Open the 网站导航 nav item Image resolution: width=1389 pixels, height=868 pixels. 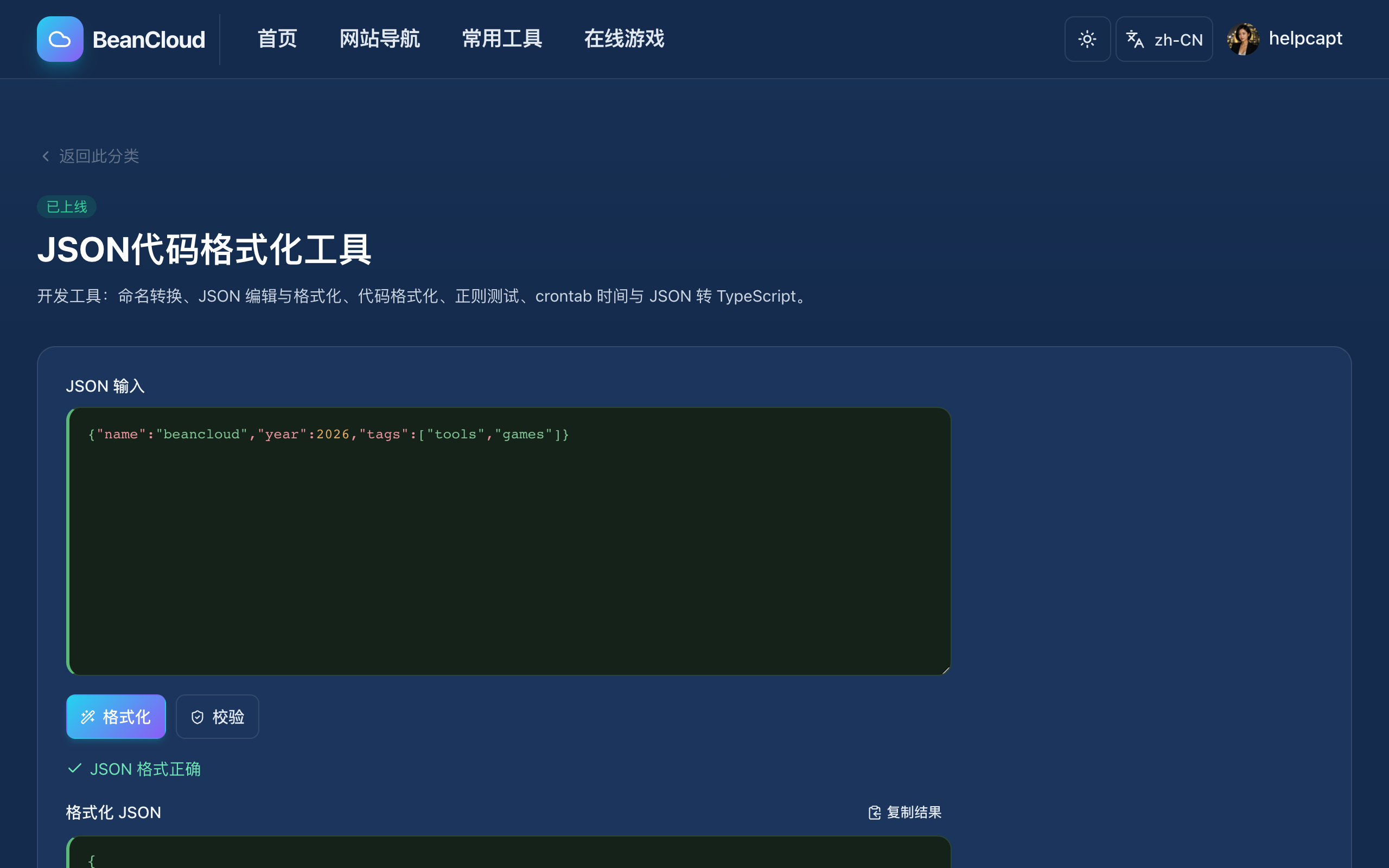(x=379, y=39)
